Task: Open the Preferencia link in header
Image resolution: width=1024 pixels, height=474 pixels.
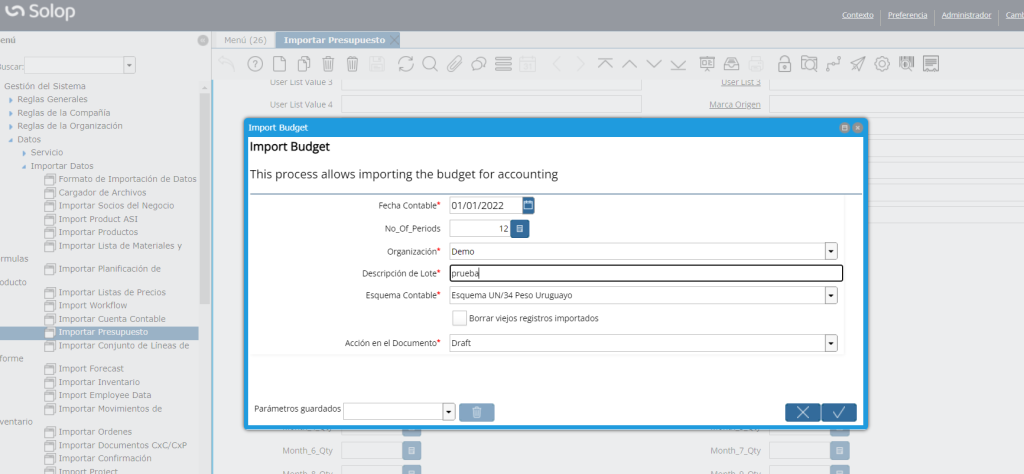Action: [907, 15]
